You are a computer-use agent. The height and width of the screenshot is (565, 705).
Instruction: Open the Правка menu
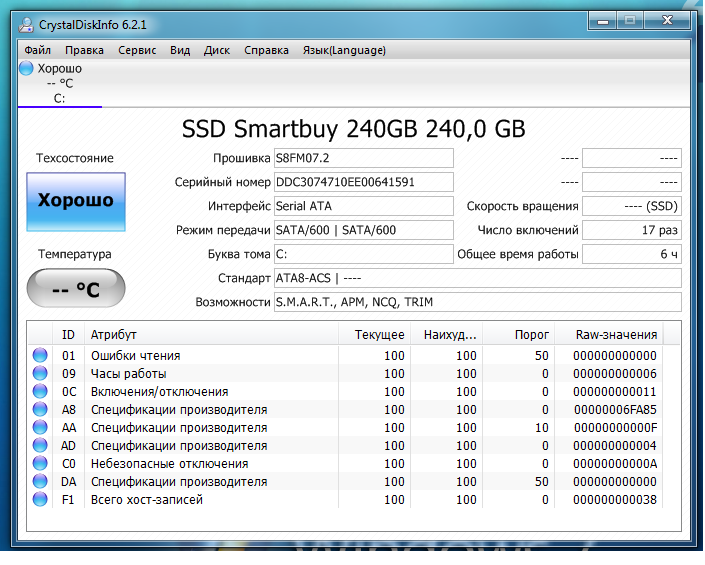tap(84, 50)
